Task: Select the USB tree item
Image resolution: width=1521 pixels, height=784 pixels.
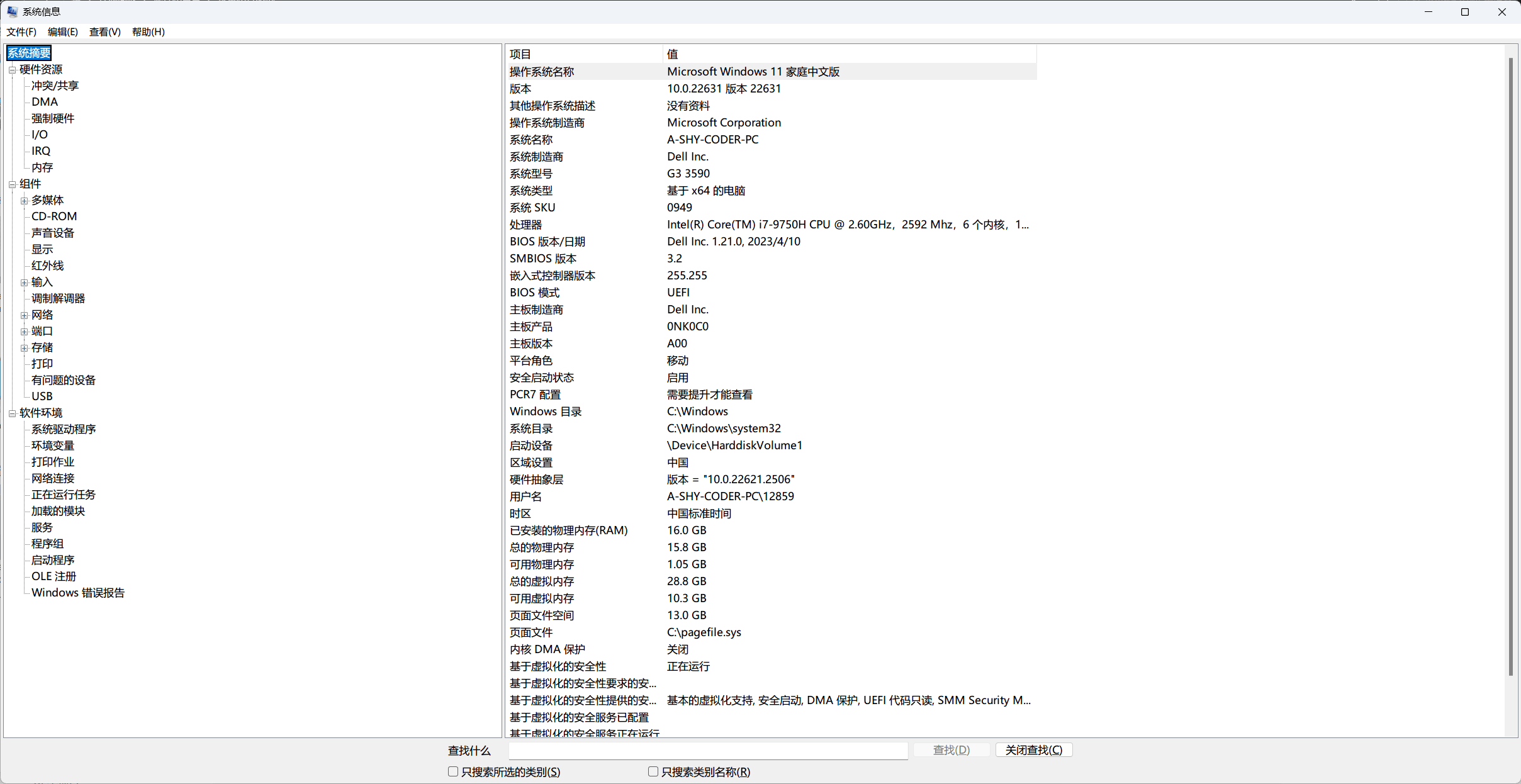Action: tap(42, 396)
